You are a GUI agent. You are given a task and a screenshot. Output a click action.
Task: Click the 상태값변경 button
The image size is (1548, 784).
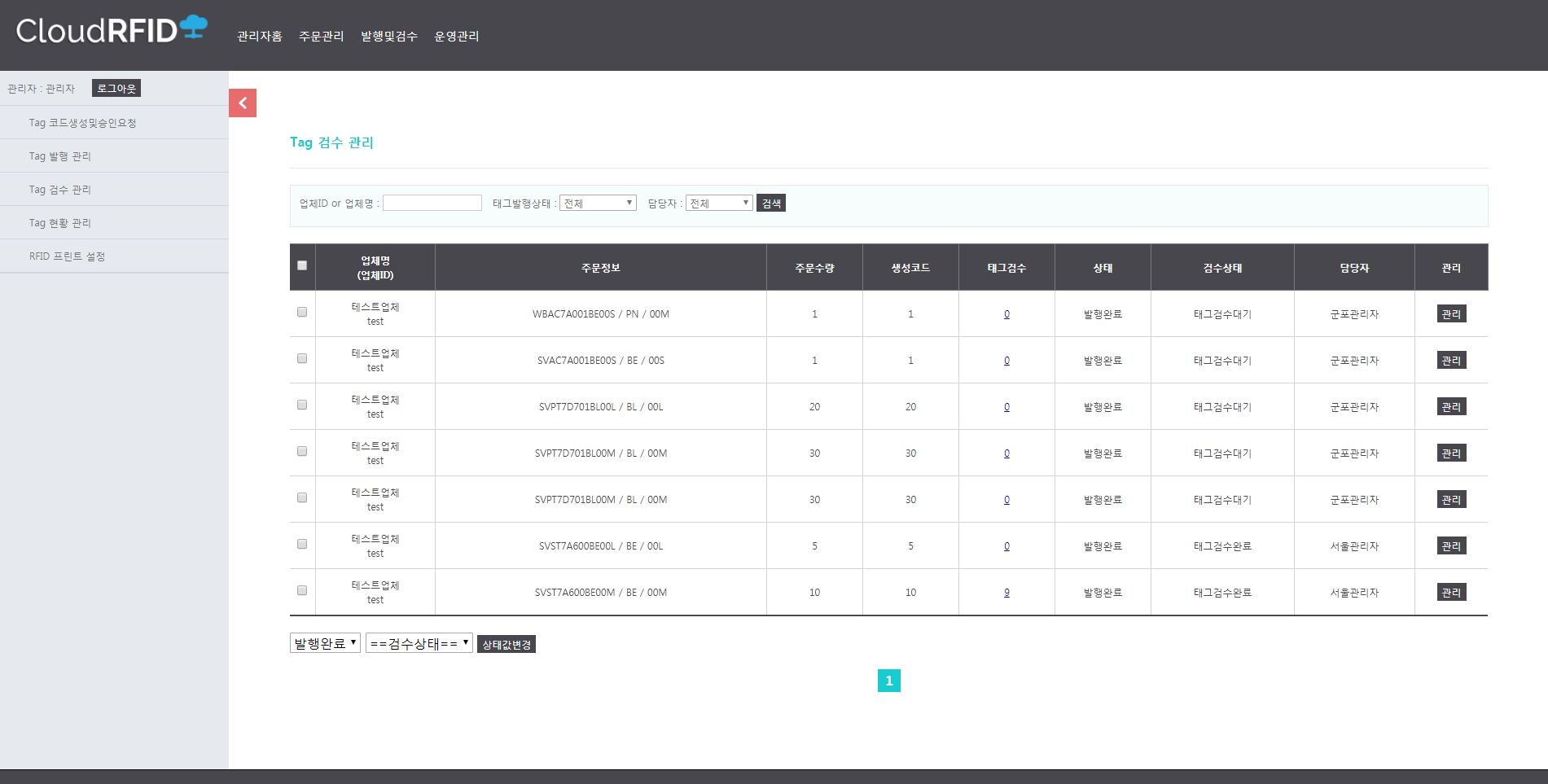point(506,644)
